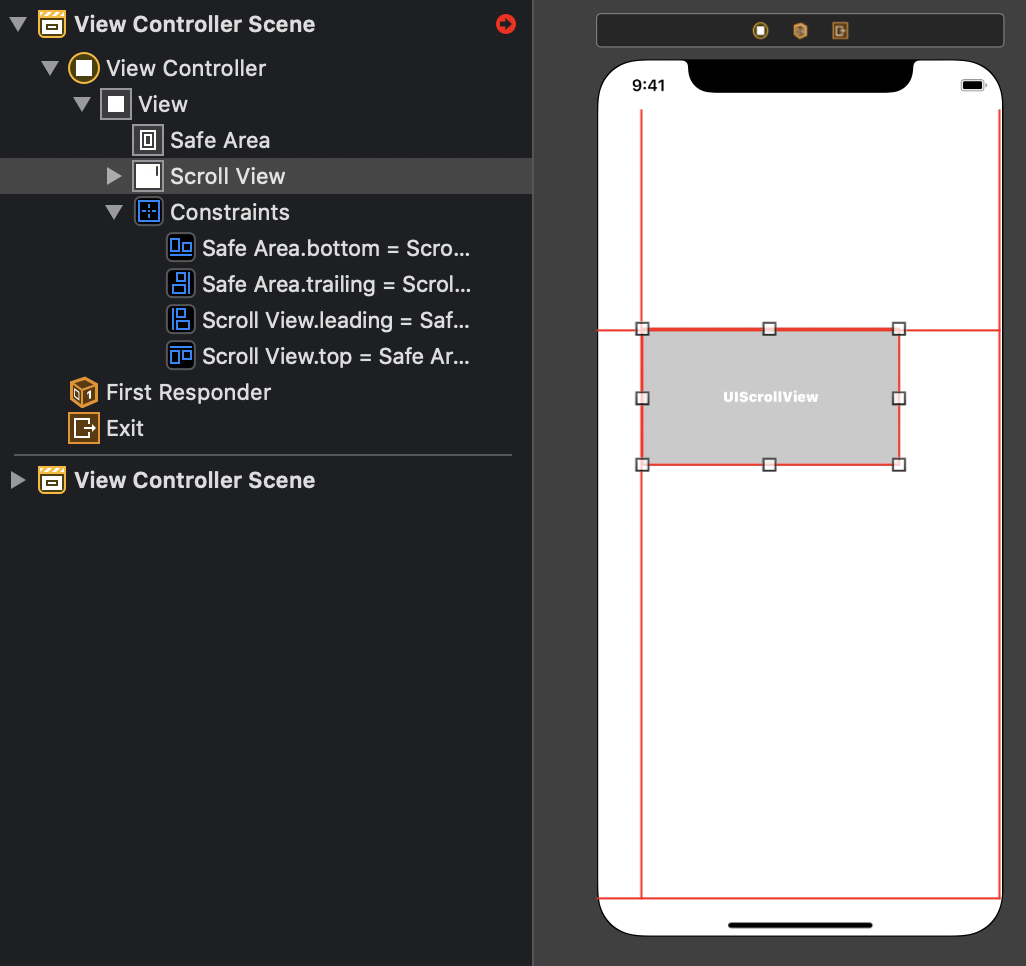Collapse the View node's disclosure triangle
The height and width of the screenshot is (966, 1026).
tap(82, 104)
